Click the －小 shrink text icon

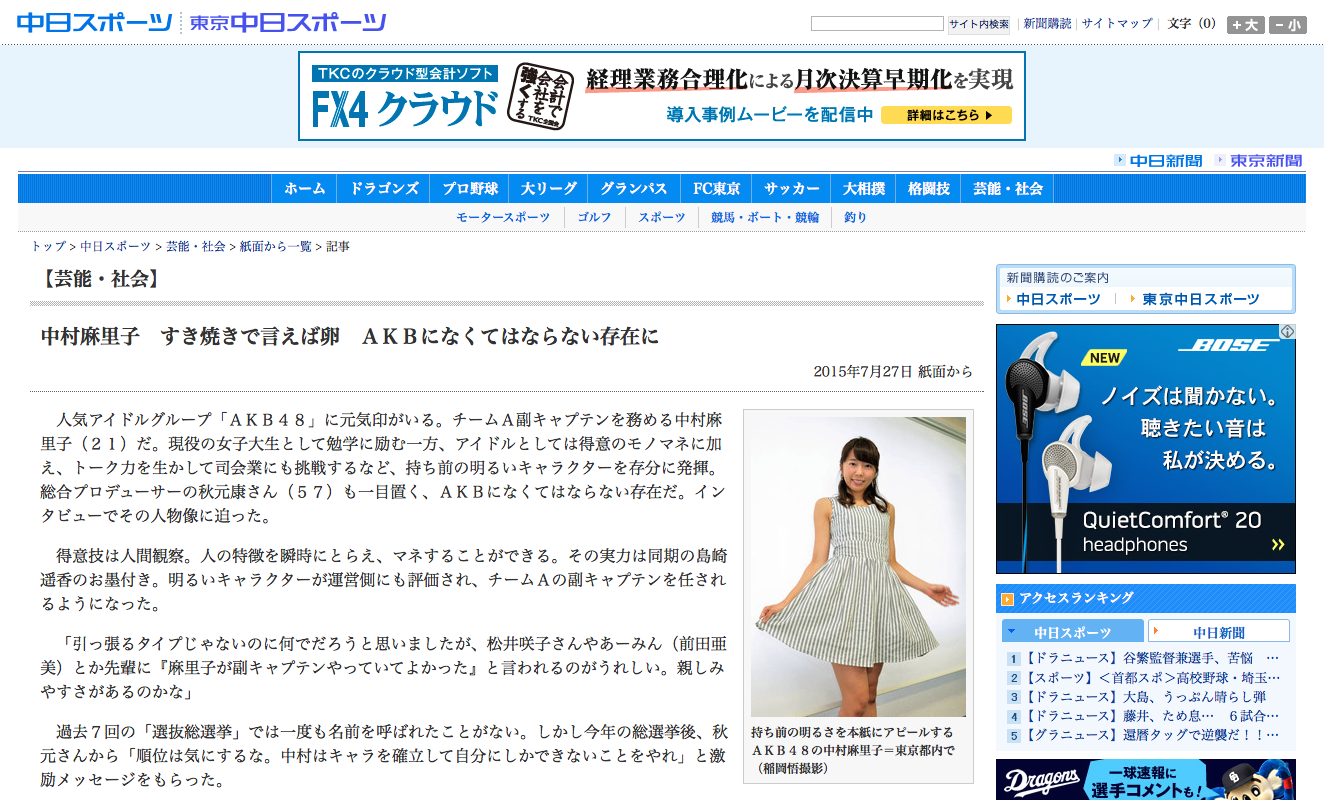[1288, 22]
